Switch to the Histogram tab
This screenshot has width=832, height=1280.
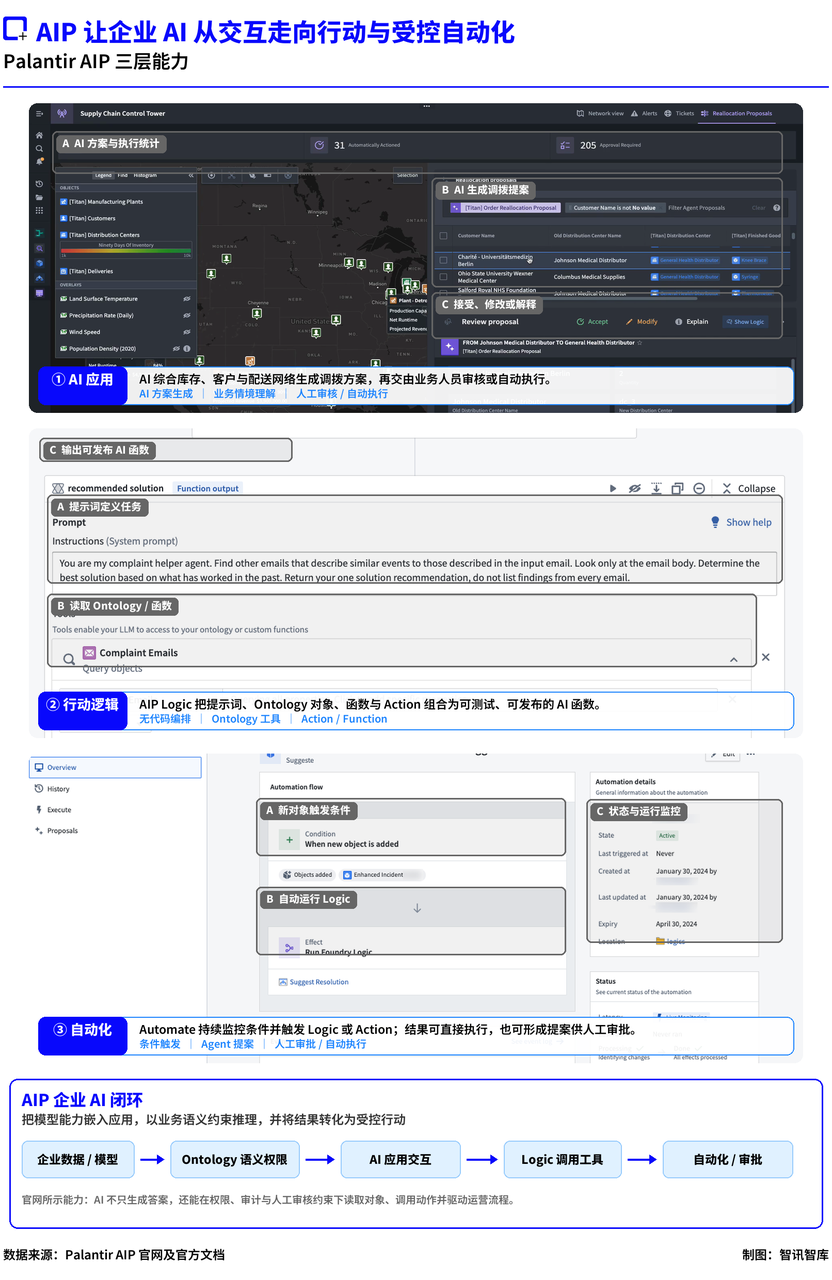coord(145,175)
